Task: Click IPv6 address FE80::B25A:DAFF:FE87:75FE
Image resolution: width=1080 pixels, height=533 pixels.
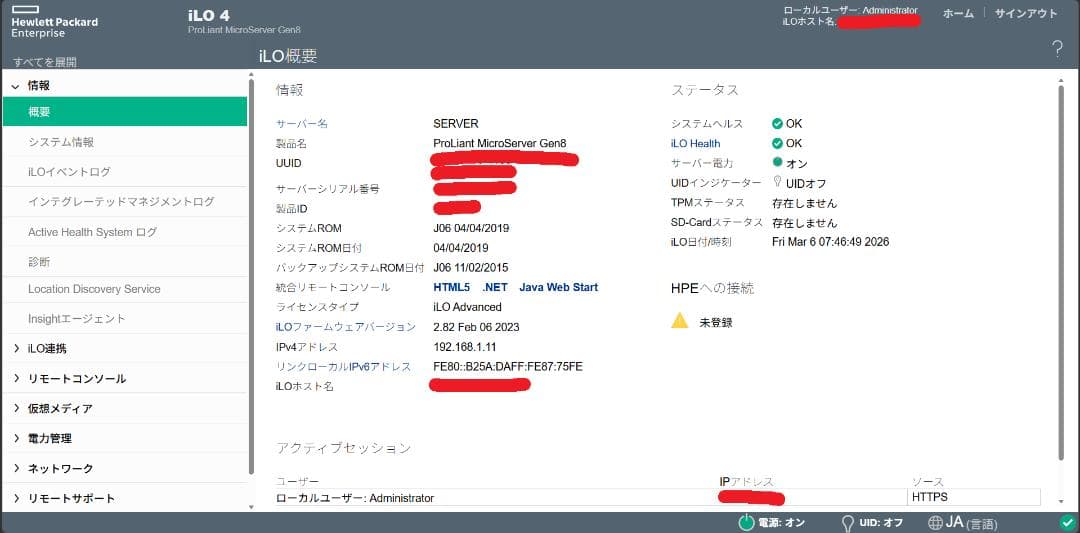Action: point(508,366)
